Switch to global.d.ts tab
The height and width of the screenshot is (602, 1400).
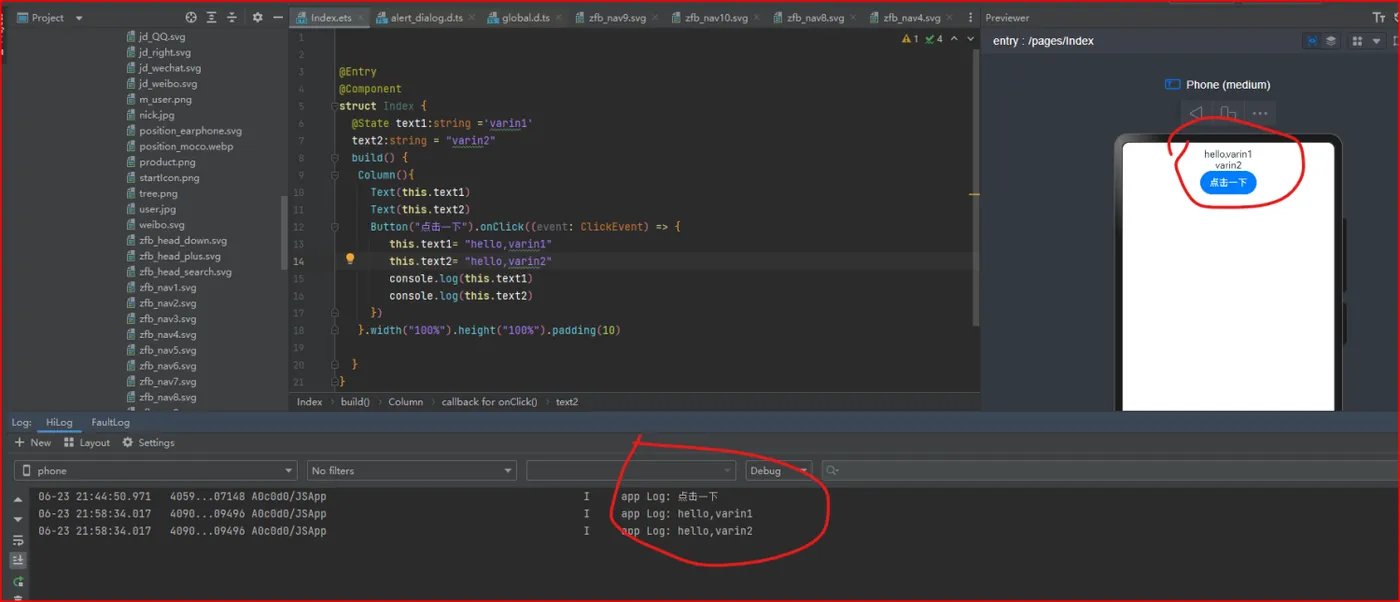(527, 18)
